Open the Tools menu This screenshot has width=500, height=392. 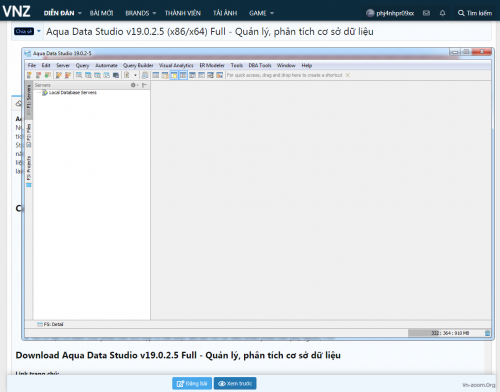[237, 65]
